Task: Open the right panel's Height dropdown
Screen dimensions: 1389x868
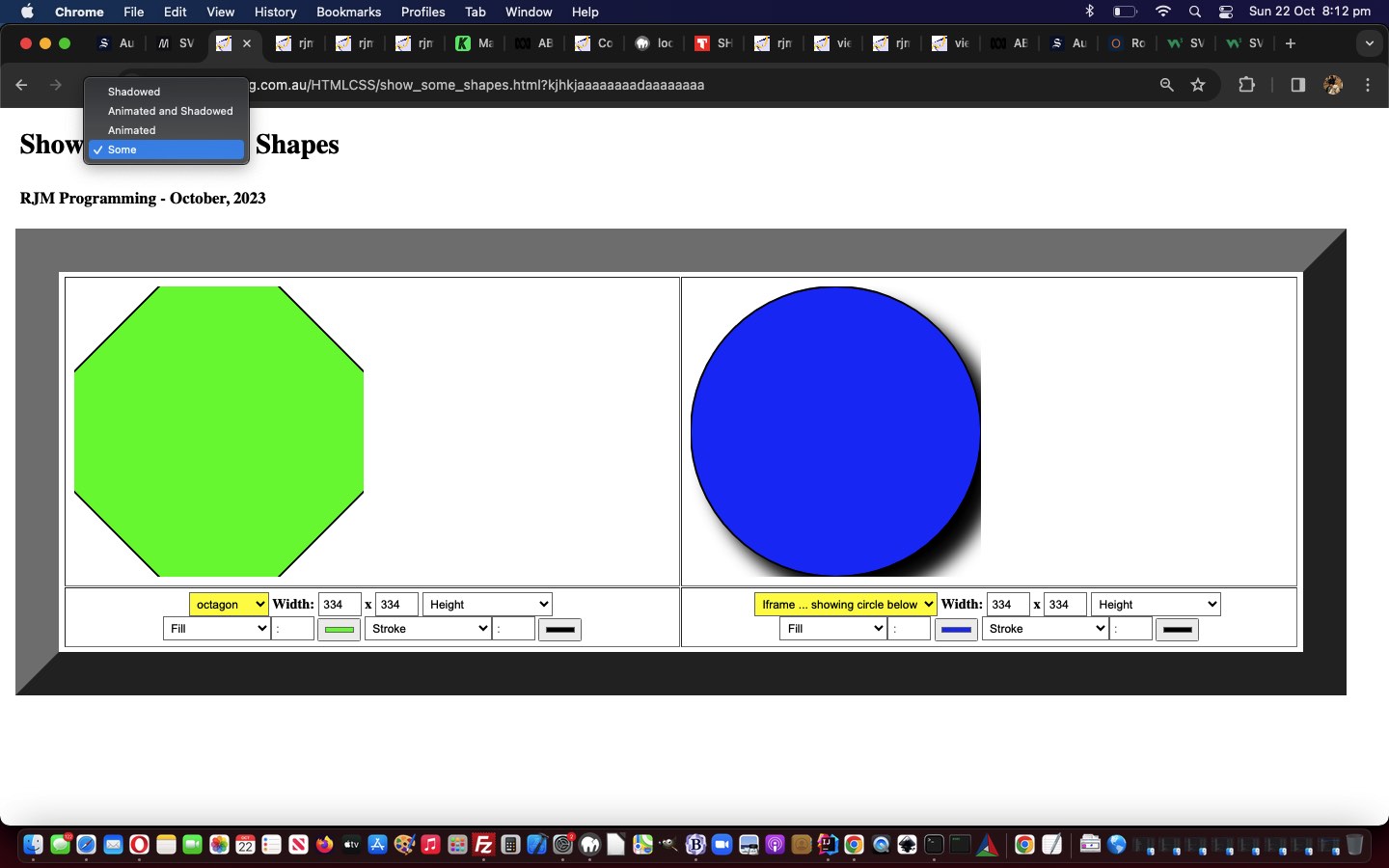Action: 1155,605
